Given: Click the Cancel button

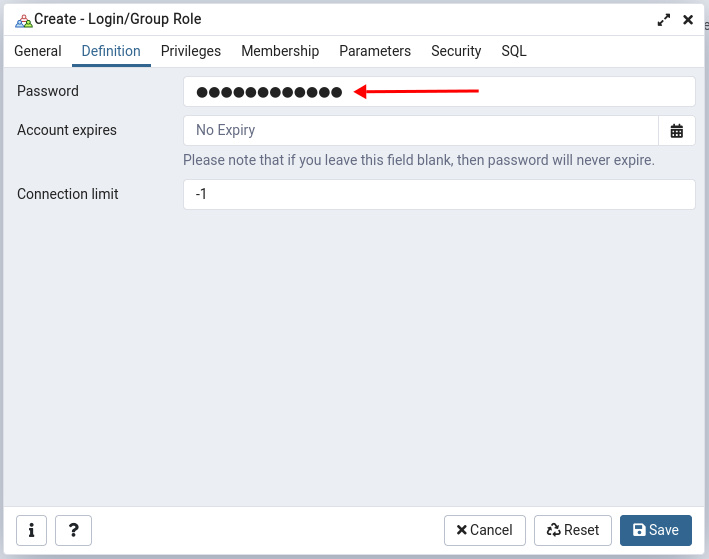Looking at the screenshot, I should (485, 530).
